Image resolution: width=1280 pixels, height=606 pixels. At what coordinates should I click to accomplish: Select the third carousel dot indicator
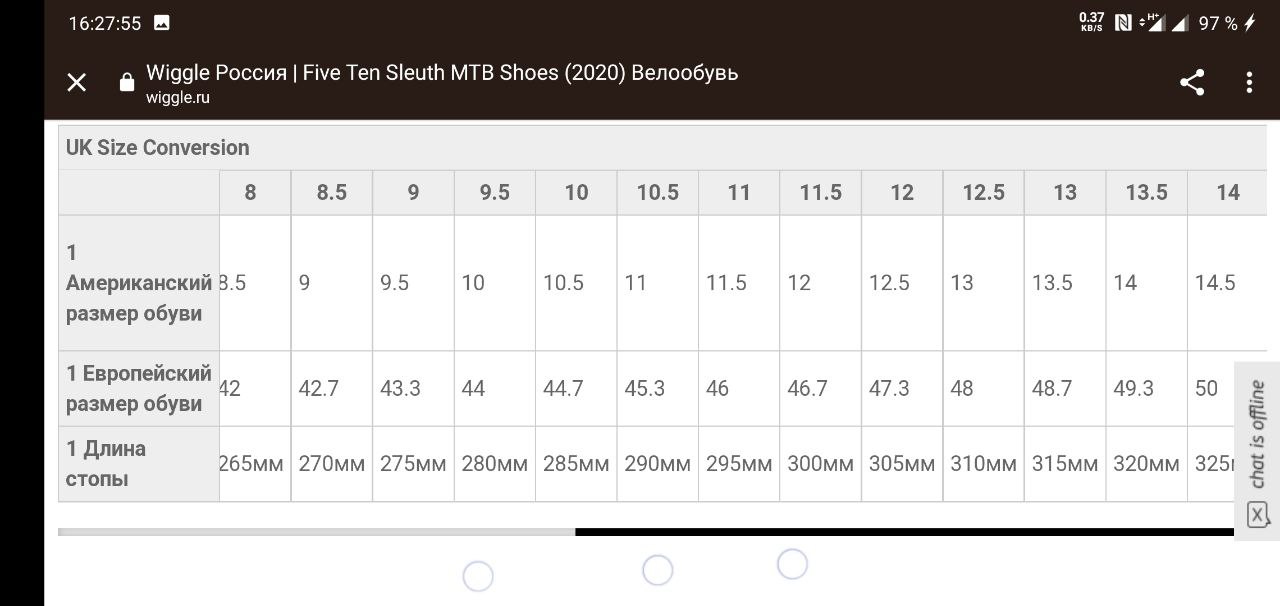(792, 564)
